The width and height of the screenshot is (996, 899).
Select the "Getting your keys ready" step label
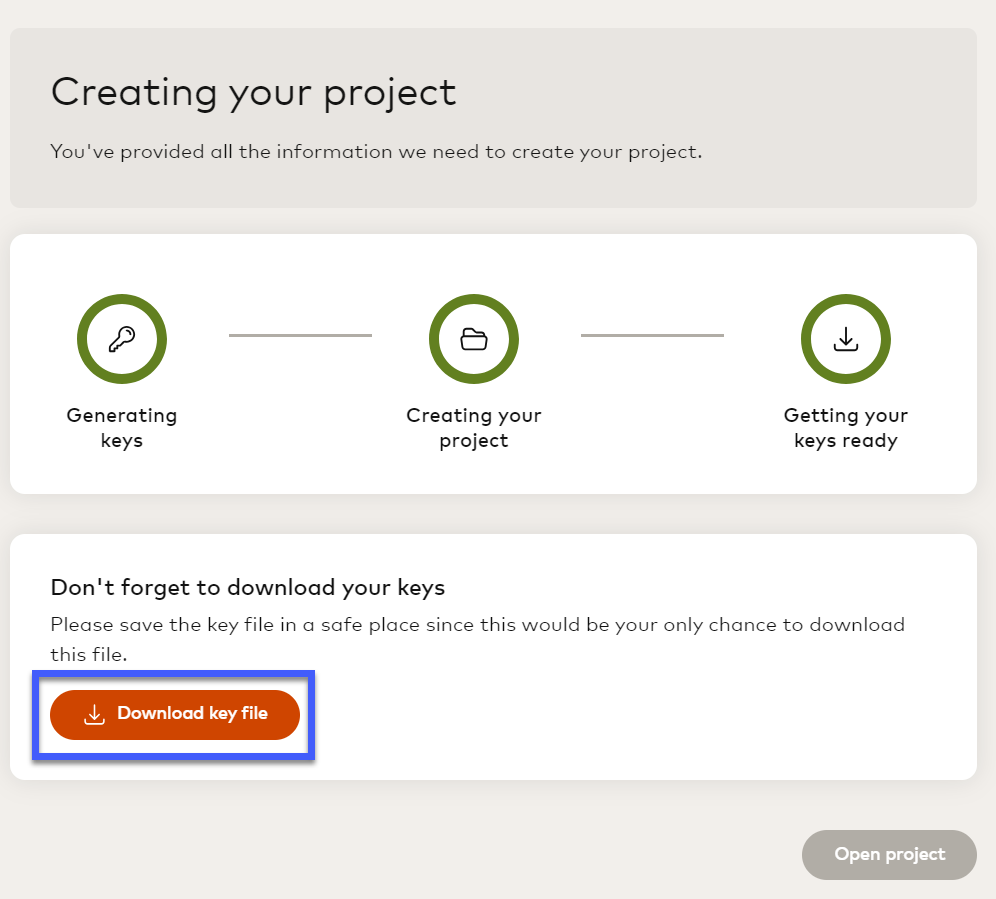click(x=846, y=428)
